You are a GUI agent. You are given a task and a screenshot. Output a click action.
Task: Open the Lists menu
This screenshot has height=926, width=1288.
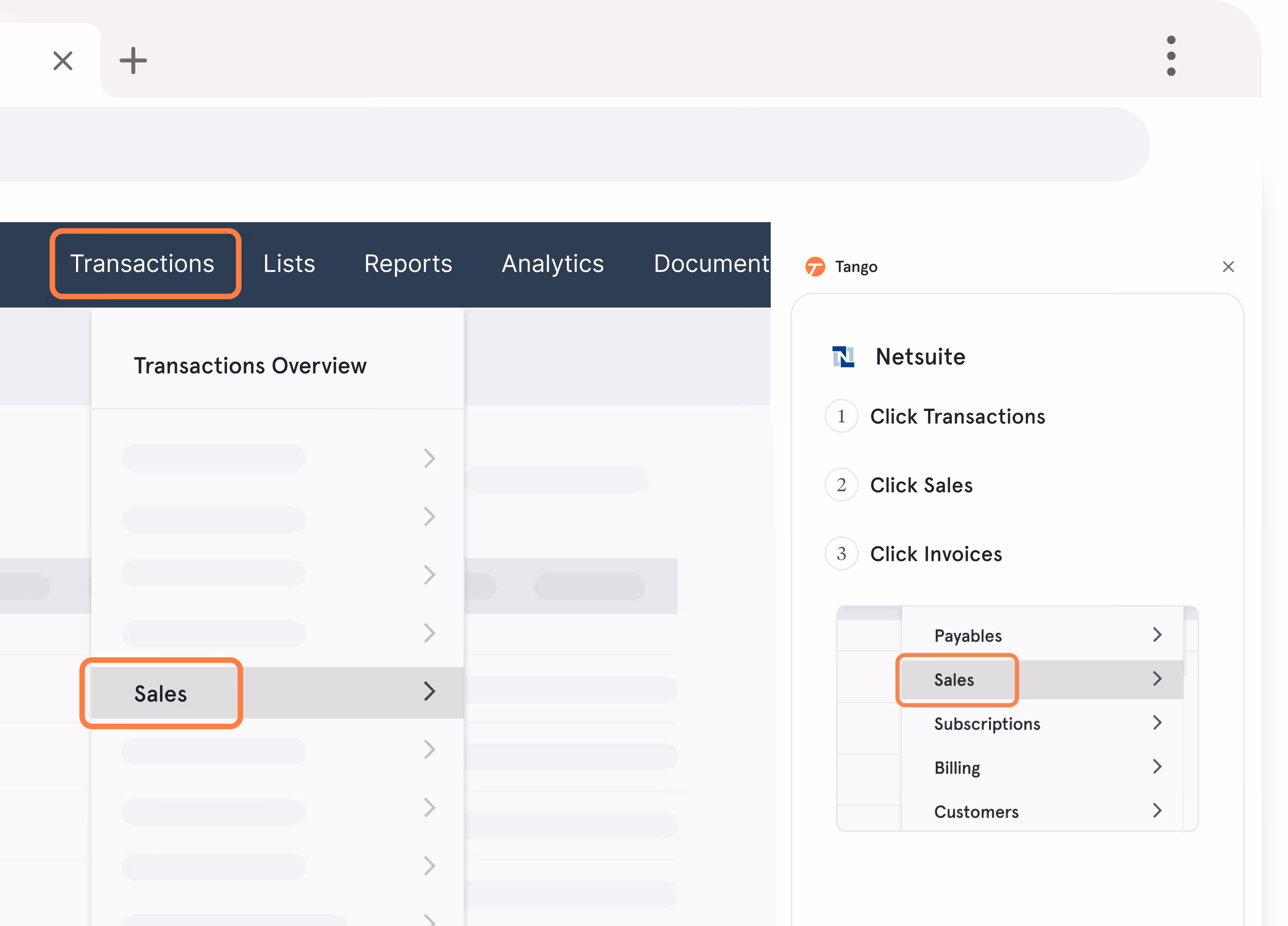289,264
